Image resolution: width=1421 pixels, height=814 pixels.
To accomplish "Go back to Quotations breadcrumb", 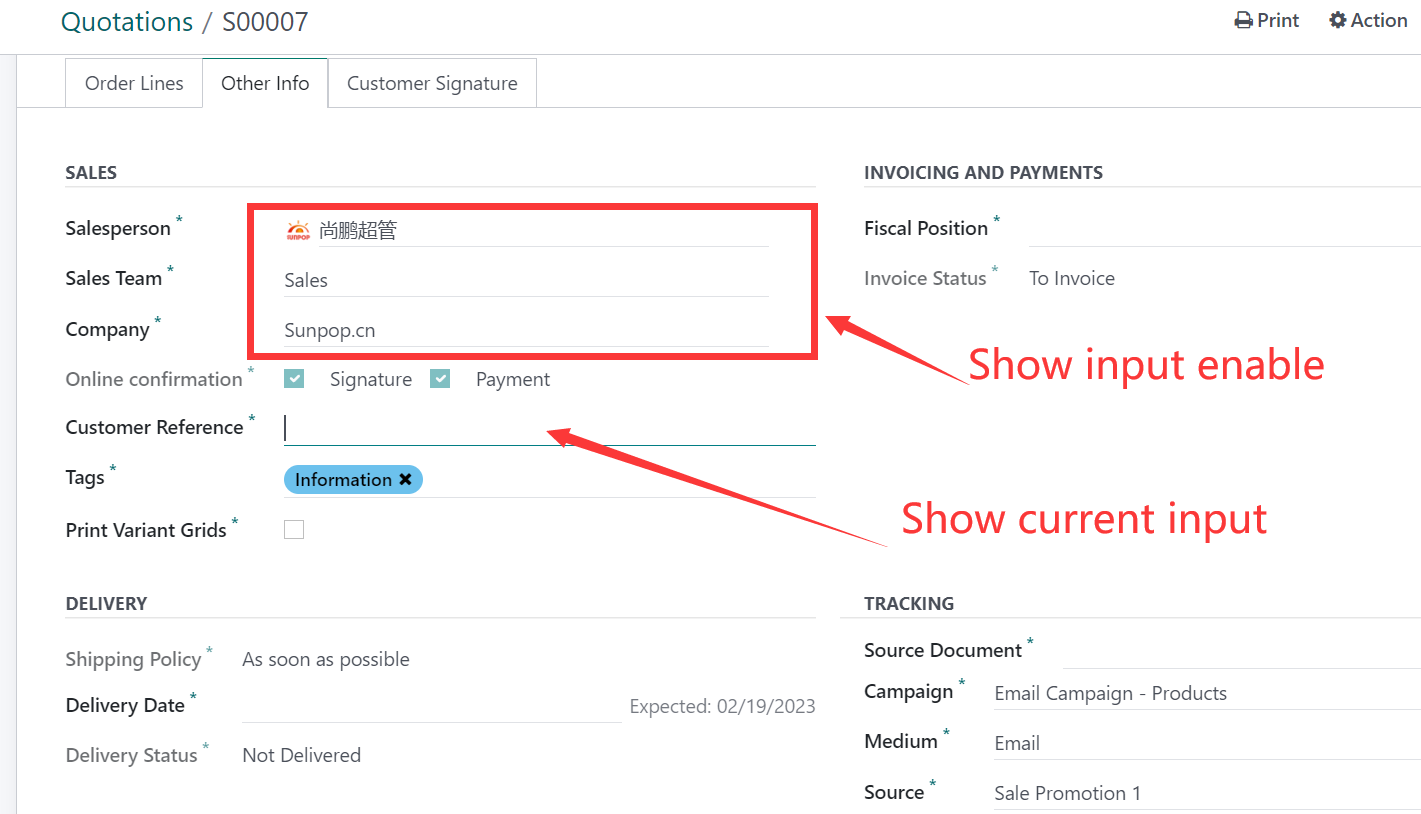I will [127, 22].
